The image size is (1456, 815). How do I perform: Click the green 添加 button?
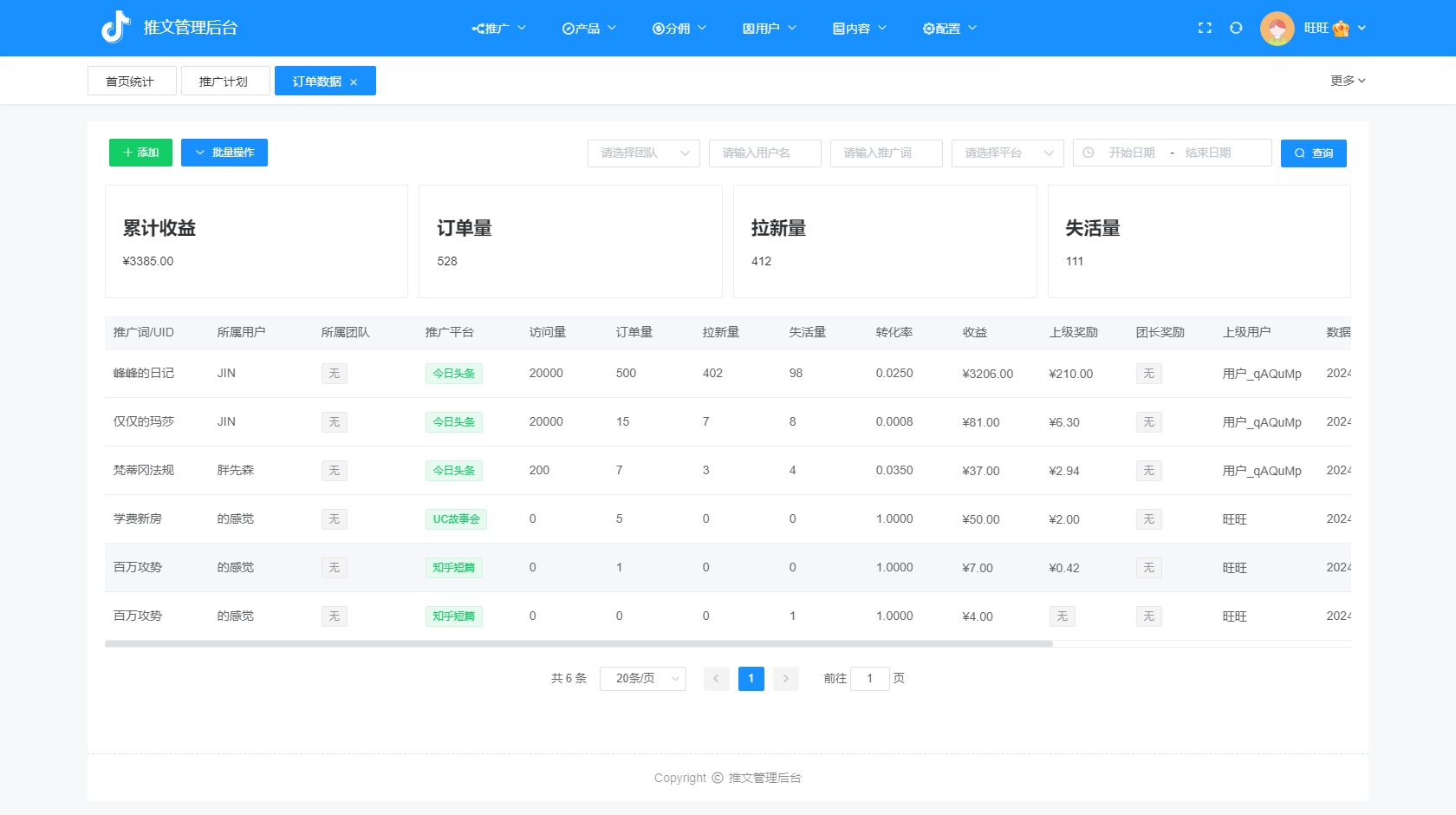tap(140, 153)
